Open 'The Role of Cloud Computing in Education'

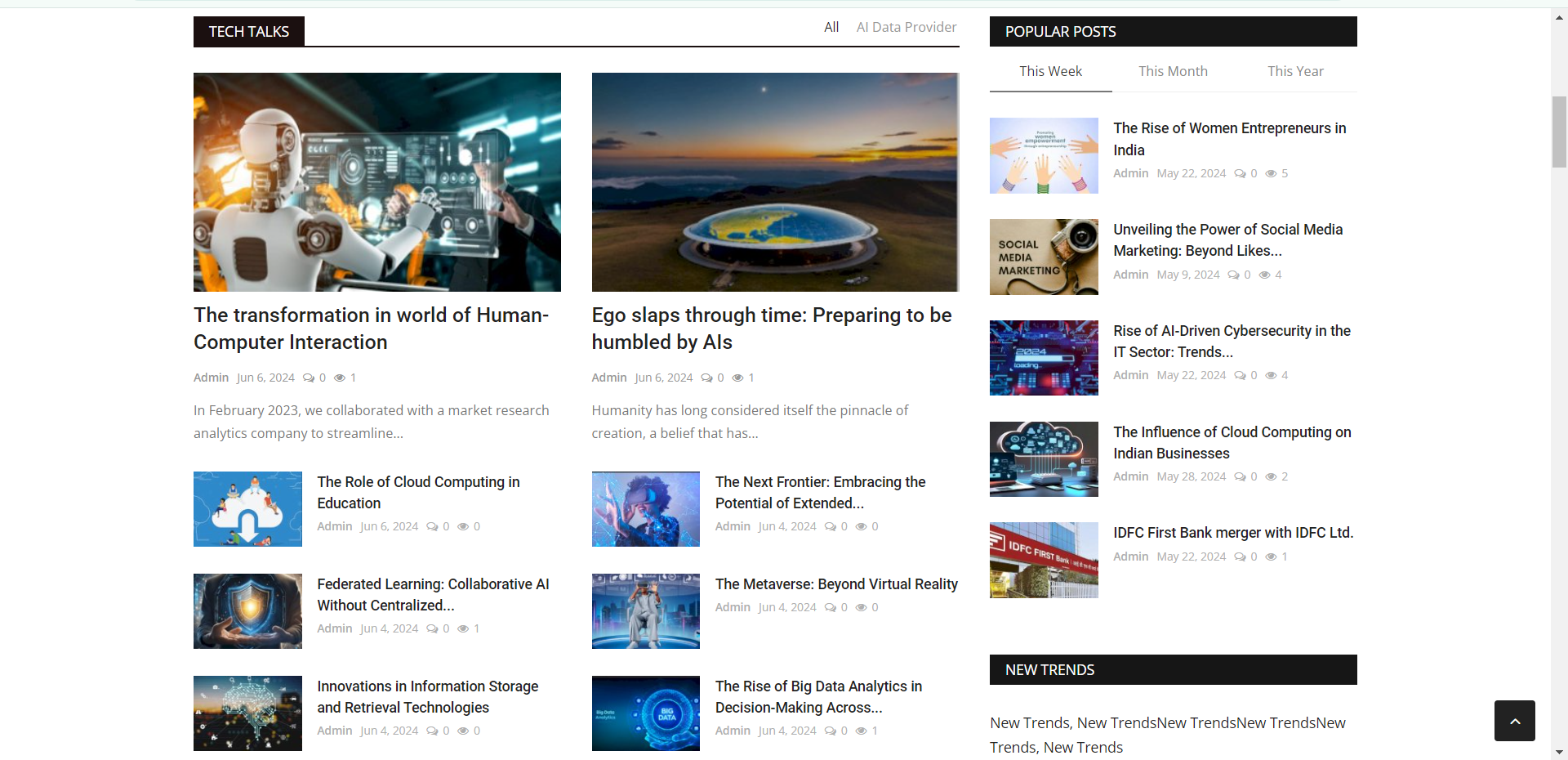tap(418, 493)
